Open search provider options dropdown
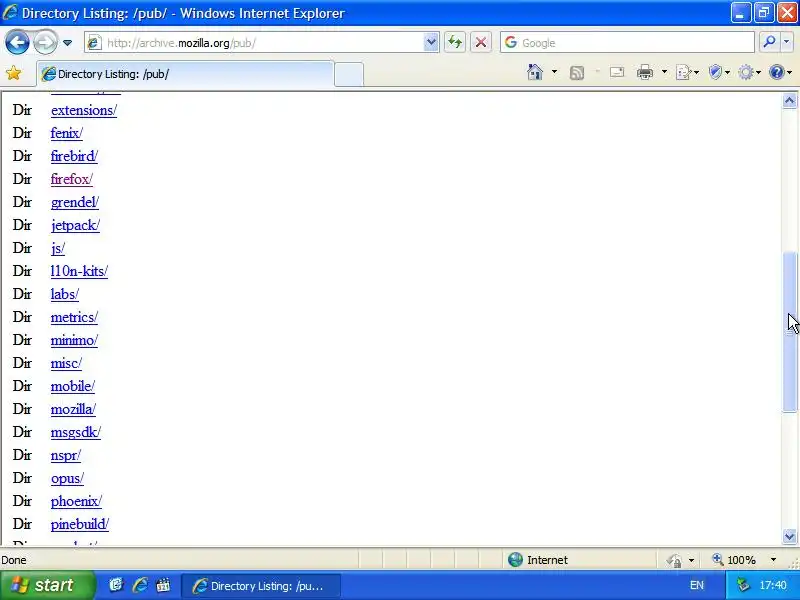This screenshot has height=600, width=800. pyautogui.click(x=787, y=42)
